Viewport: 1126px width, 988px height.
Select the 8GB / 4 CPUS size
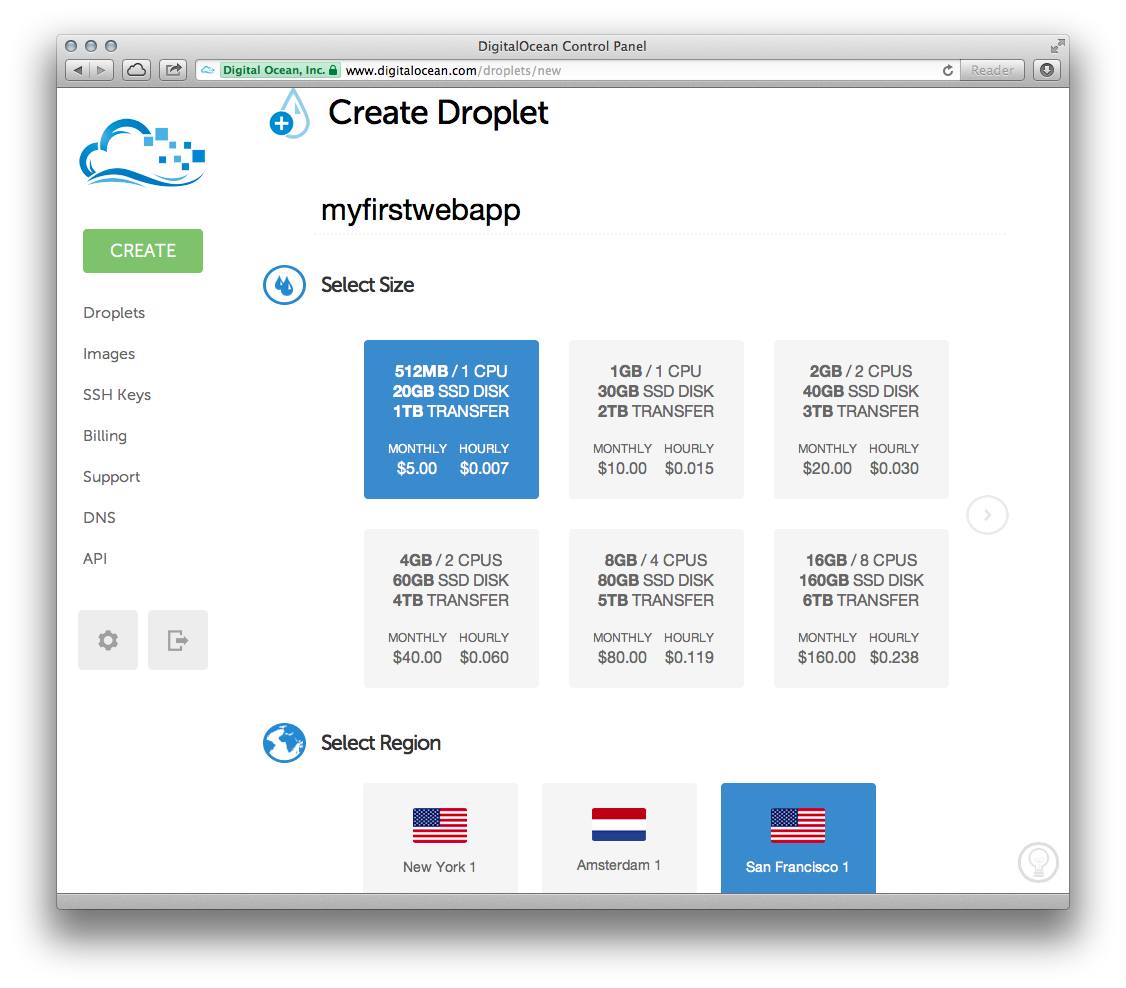(x=656, y=608)
